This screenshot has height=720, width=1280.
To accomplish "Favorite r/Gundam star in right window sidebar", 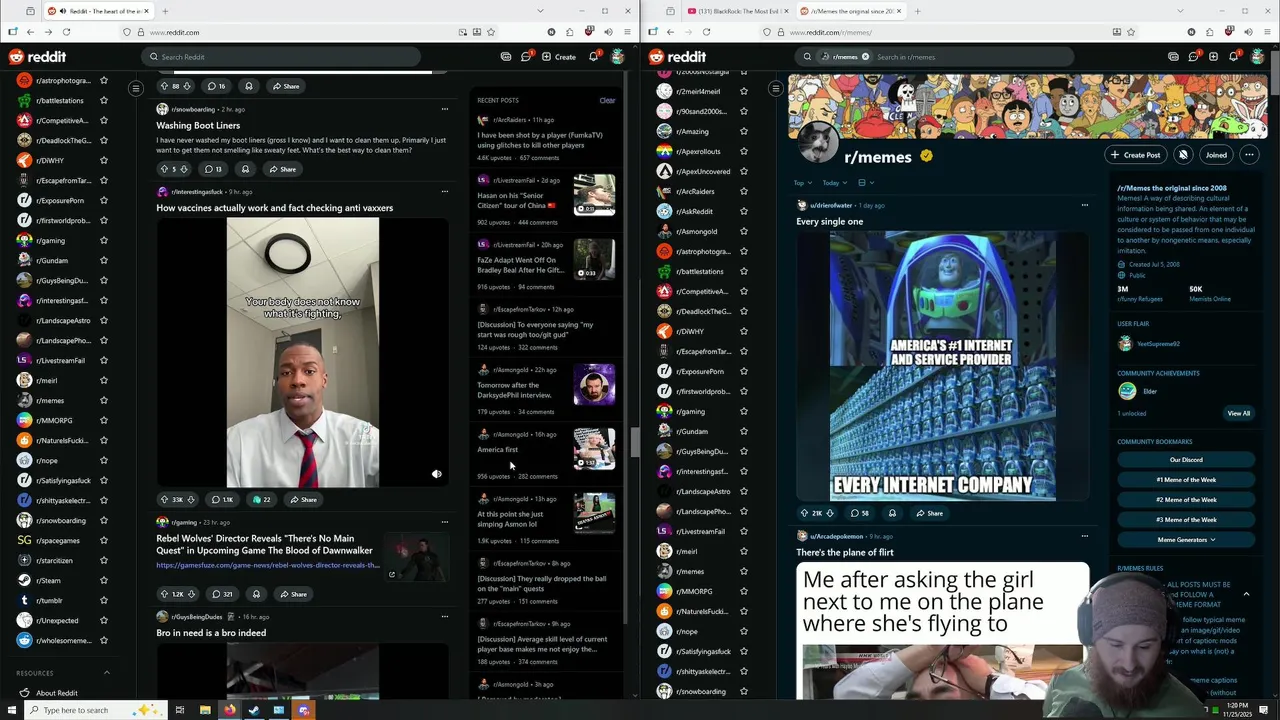I will point(743,431).
